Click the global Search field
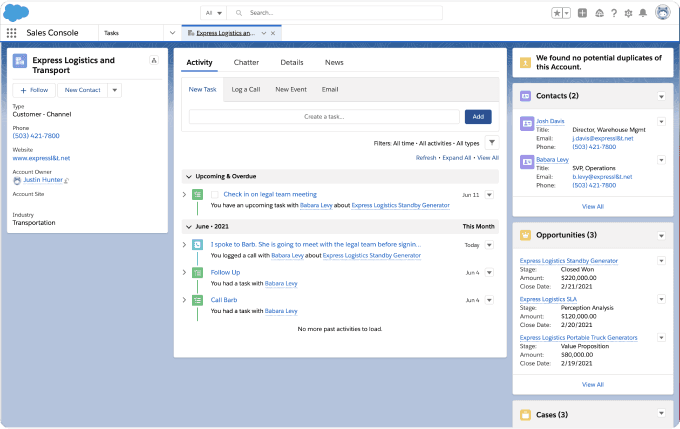This screenshot has width=680, height=429. click(334, 13)
